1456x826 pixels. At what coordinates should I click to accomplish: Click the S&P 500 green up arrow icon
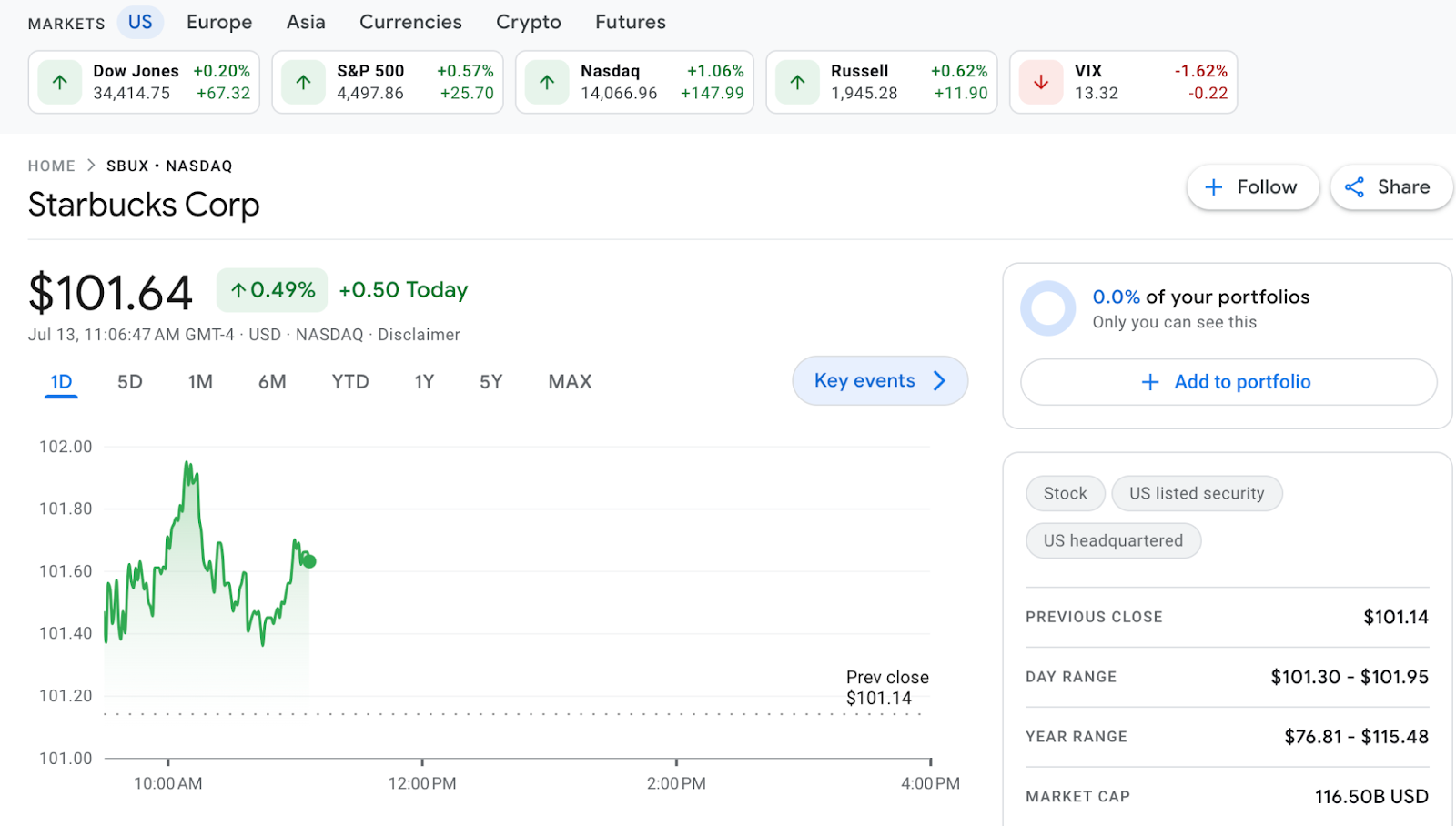[304, 82]
